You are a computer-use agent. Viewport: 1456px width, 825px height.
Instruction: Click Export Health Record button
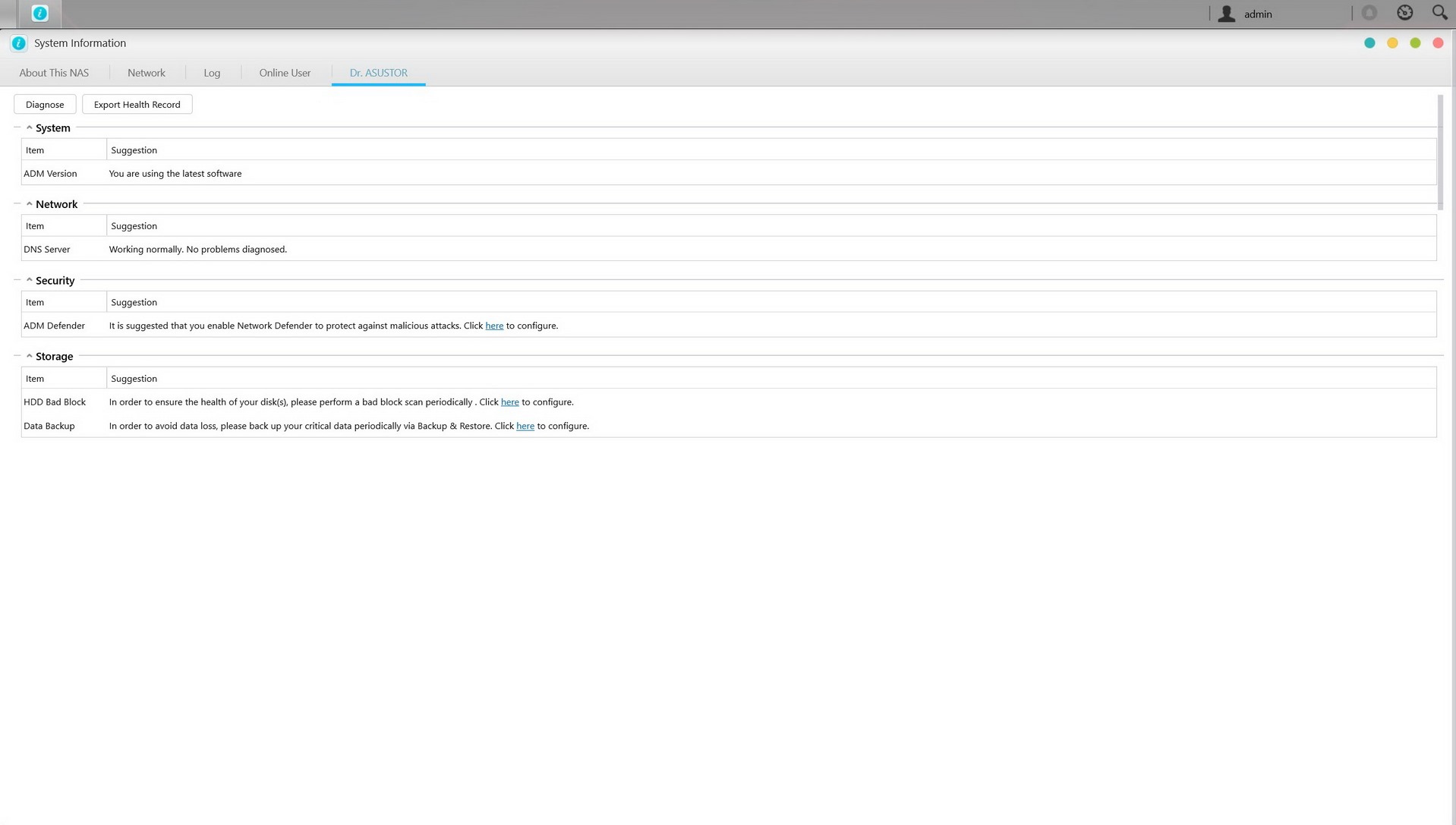[x=137, y=105]
